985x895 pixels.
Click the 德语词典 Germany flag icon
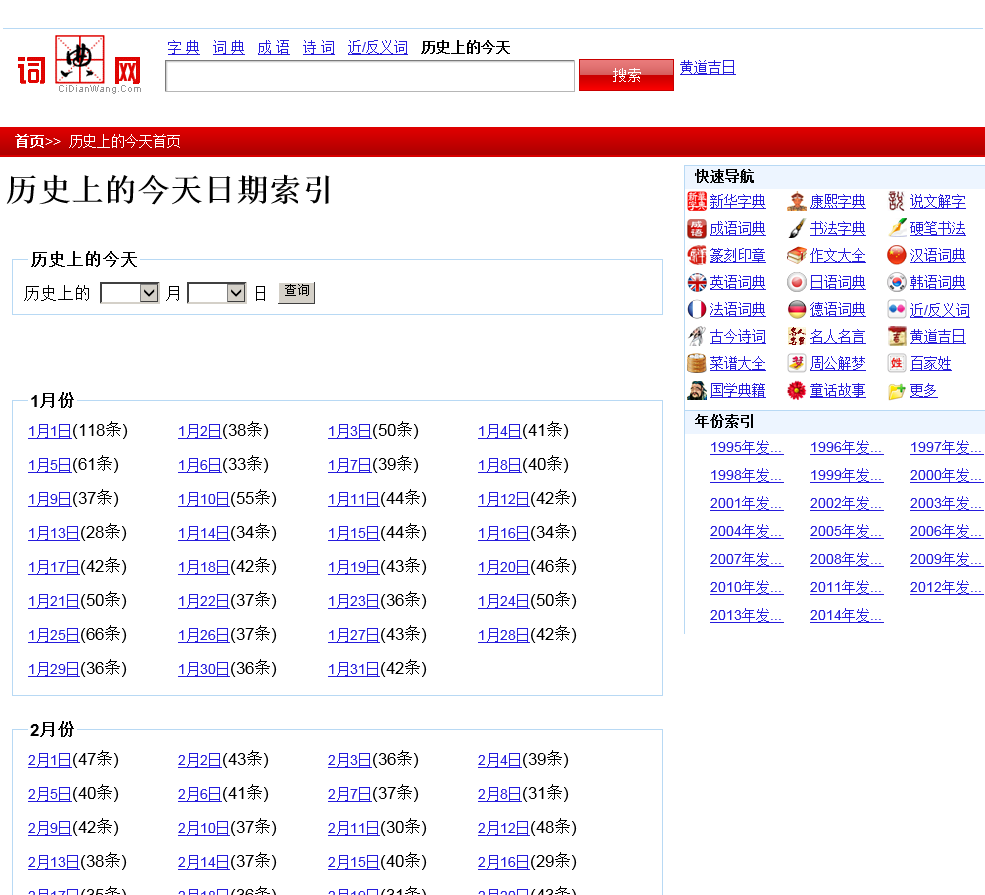[797, 310]
